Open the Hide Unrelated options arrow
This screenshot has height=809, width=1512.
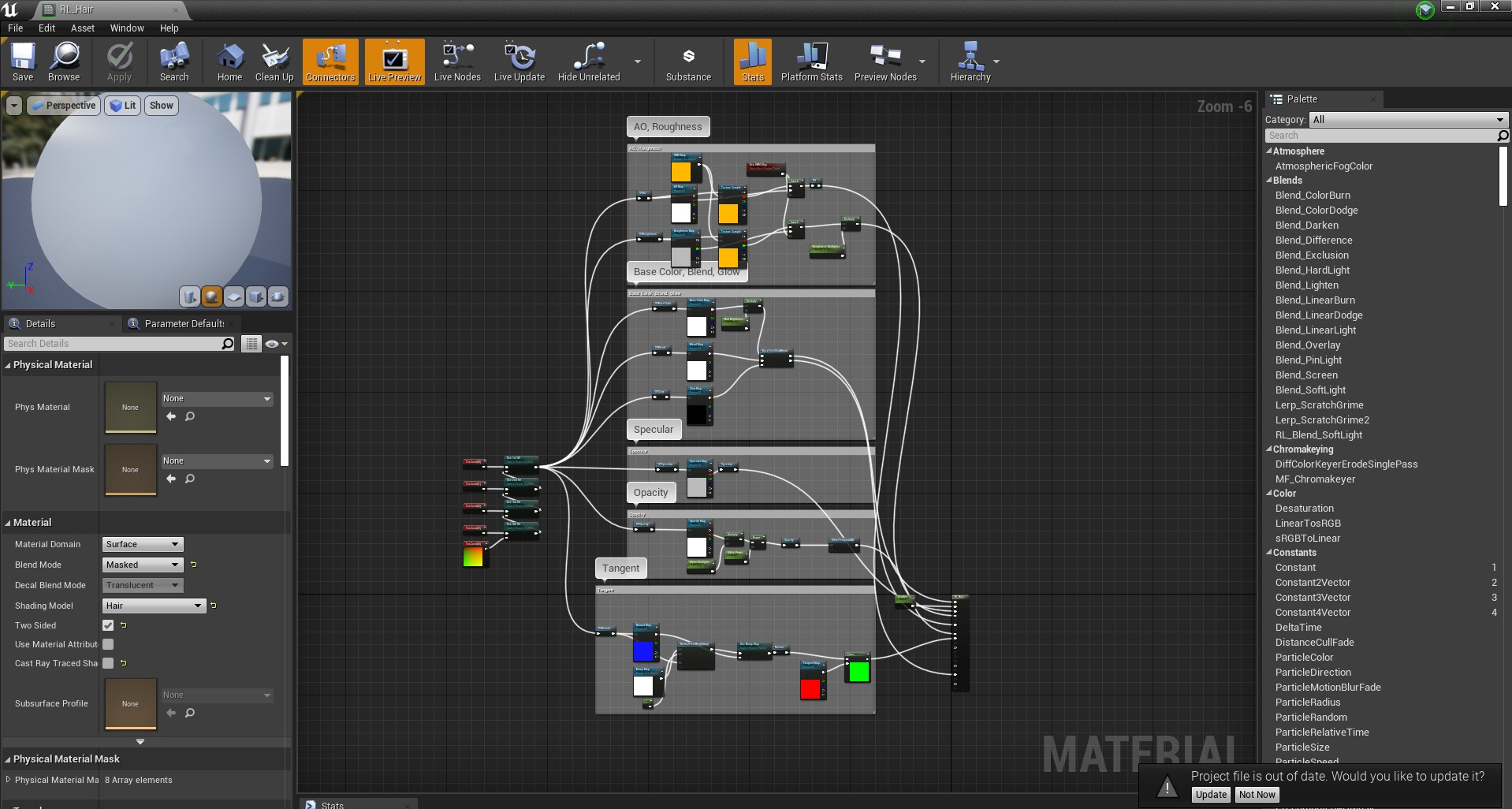point(638,62)
